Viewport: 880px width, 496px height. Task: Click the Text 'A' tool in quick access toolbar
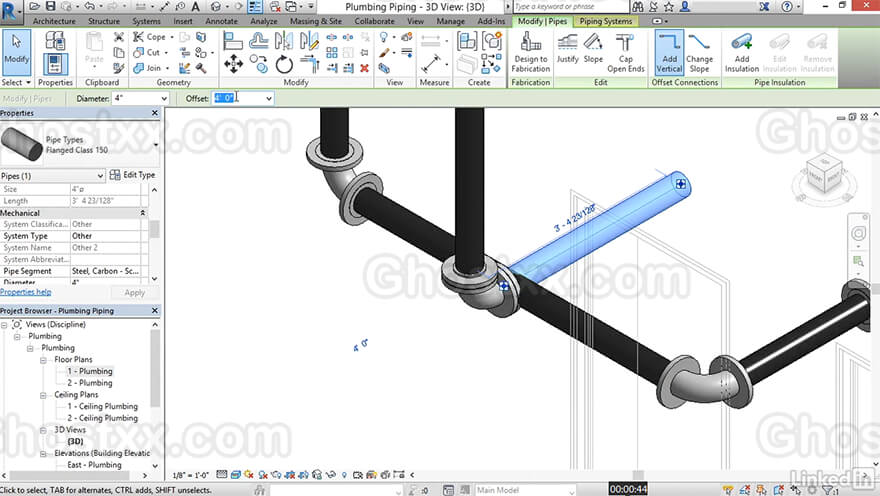point(195,6)
